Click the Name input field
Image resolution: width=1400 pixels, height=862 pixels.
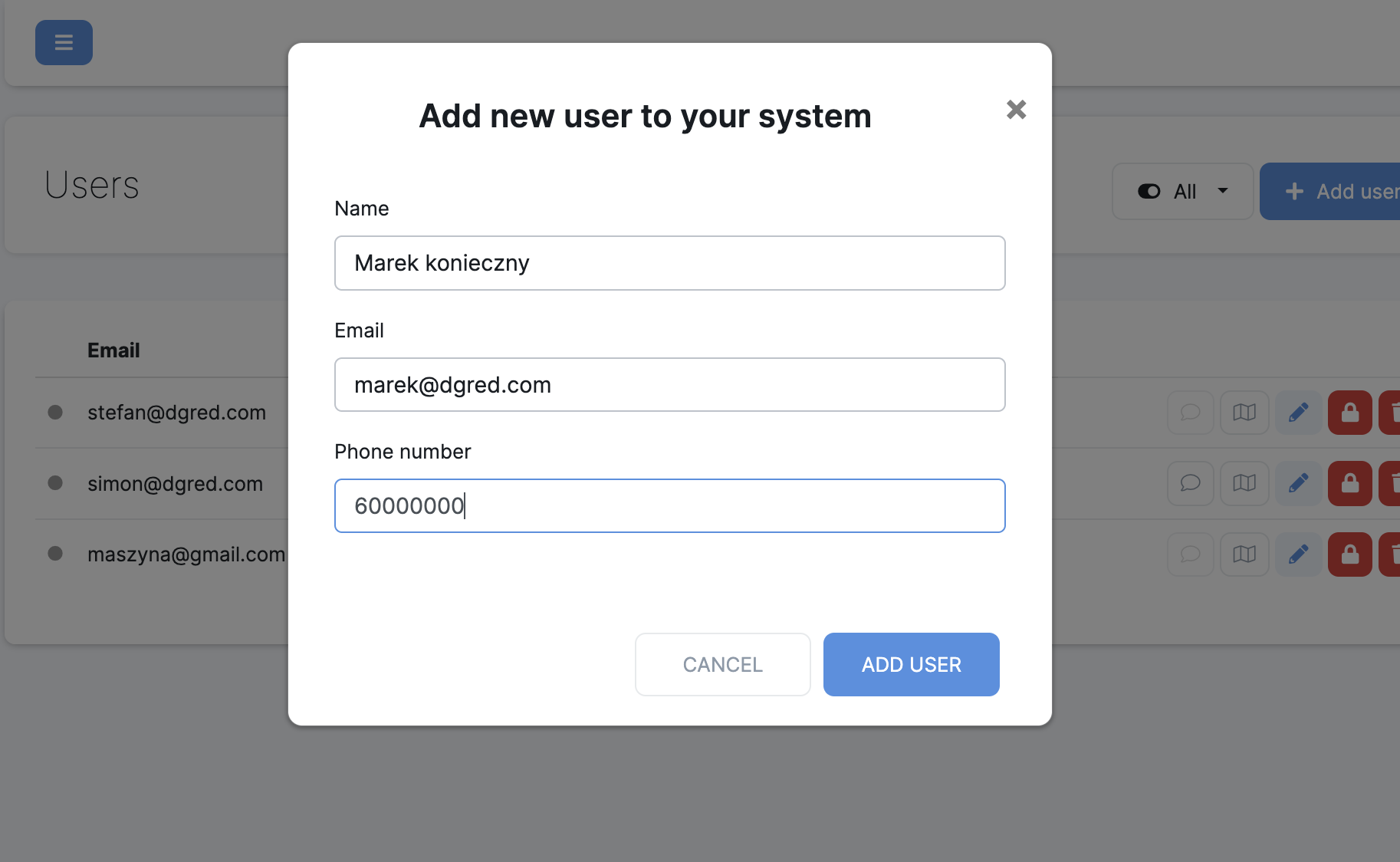669,263
